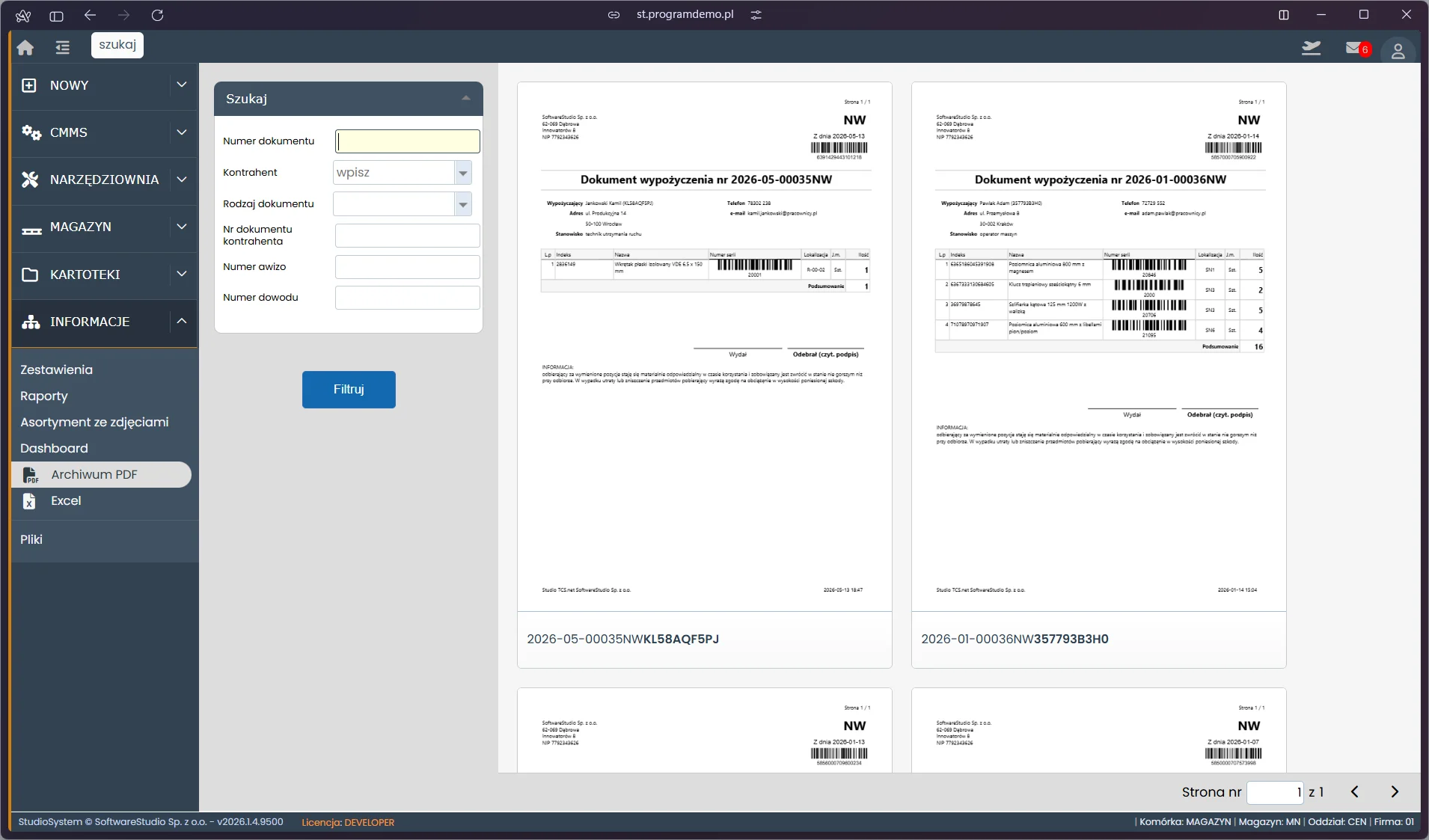Collapse the Szukaj panel arrow
This screenshot has height=840, width=1429.
point(466,98)
